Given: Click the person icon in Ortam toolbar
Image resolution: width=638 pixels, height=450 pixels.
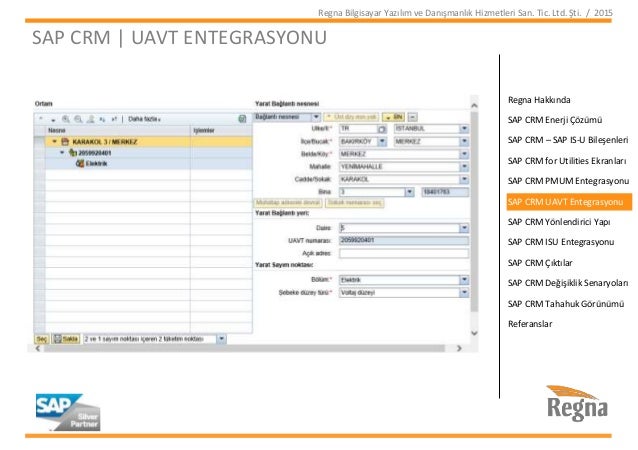Looking at the screenshot, I should (x=91, y=119).
